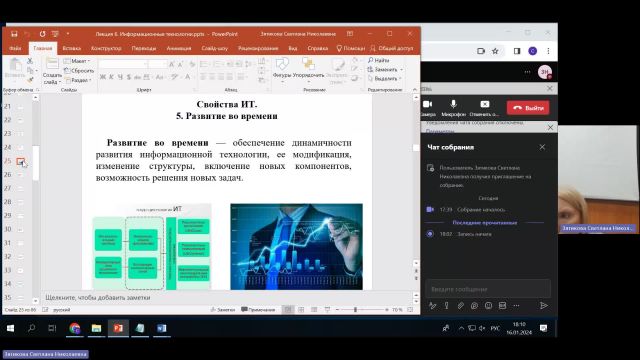Switch to Reading view in status bar

pos(314,310)
